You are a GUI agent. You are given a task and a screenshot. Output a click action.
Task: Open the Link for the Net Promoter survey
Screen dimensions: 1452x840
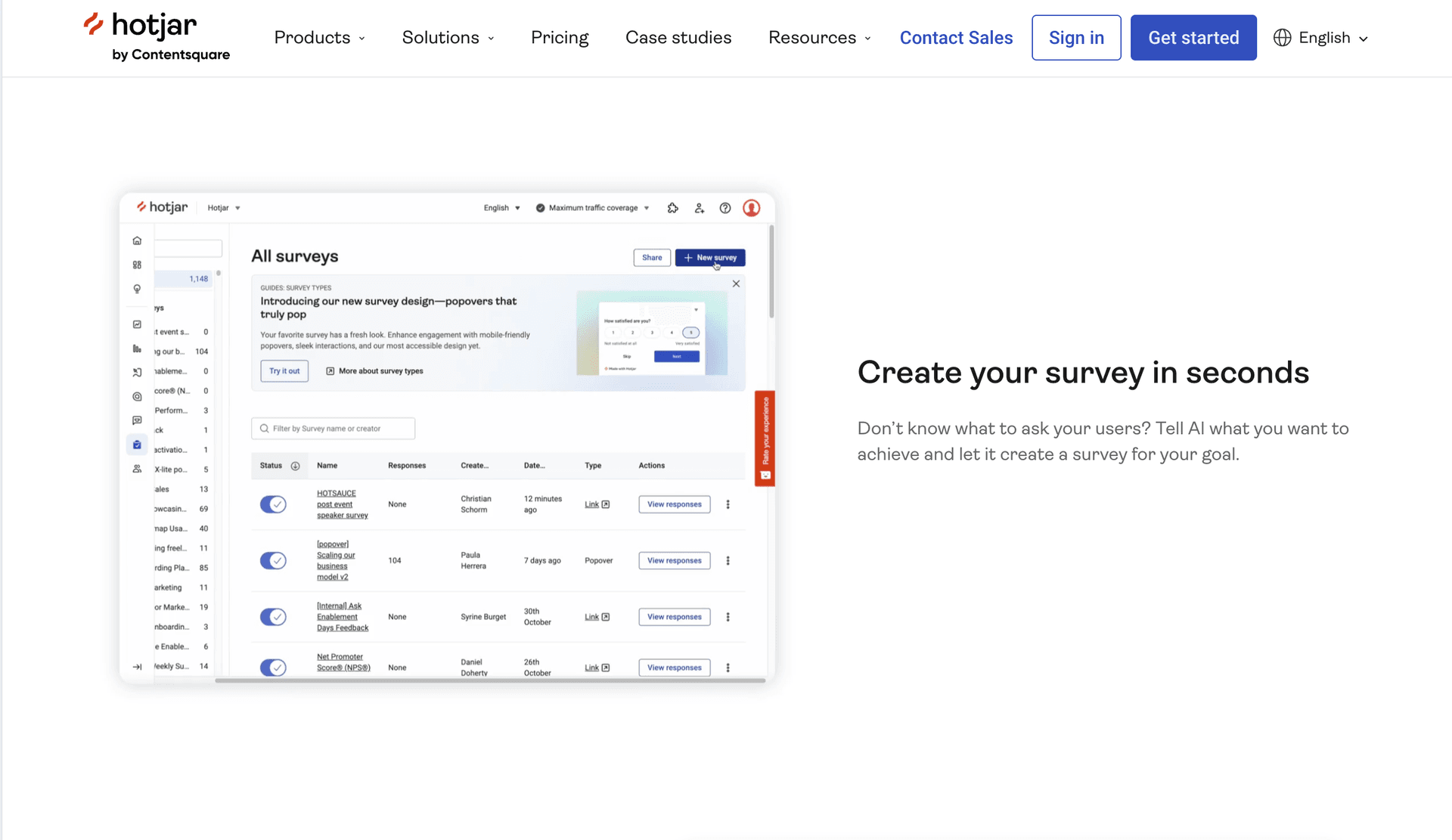point(597,668)
